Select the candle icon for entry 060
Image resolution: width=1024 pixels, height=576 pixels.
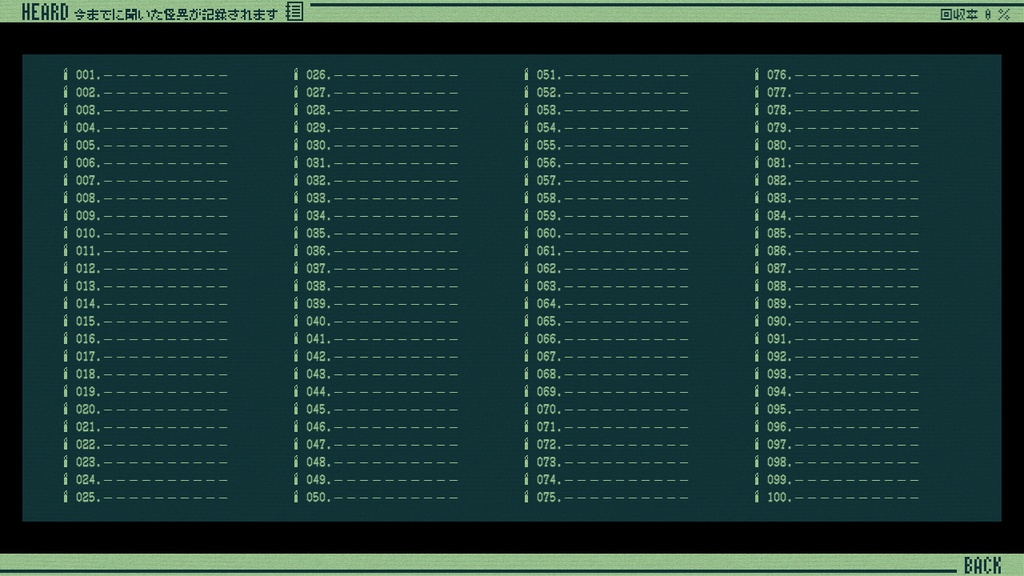[x=526, y=233]
